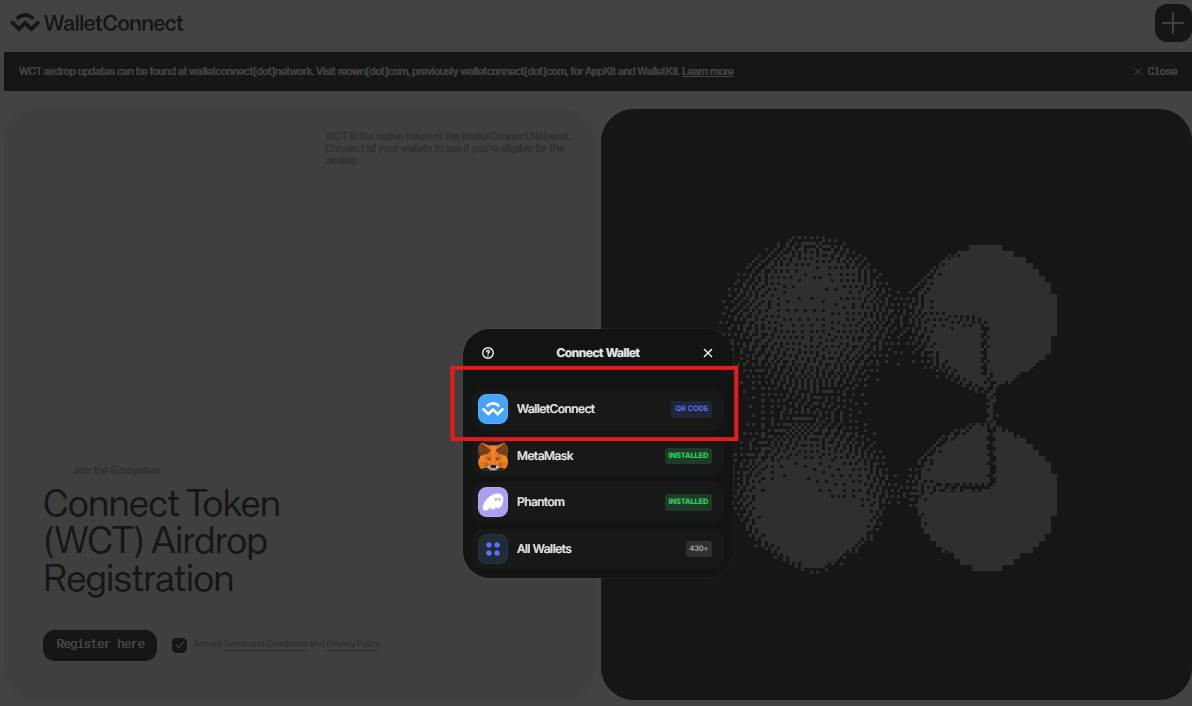The image size is (1192, 706).
Task: Click the WalletConnect logo in the header
Action: [97, 24]
